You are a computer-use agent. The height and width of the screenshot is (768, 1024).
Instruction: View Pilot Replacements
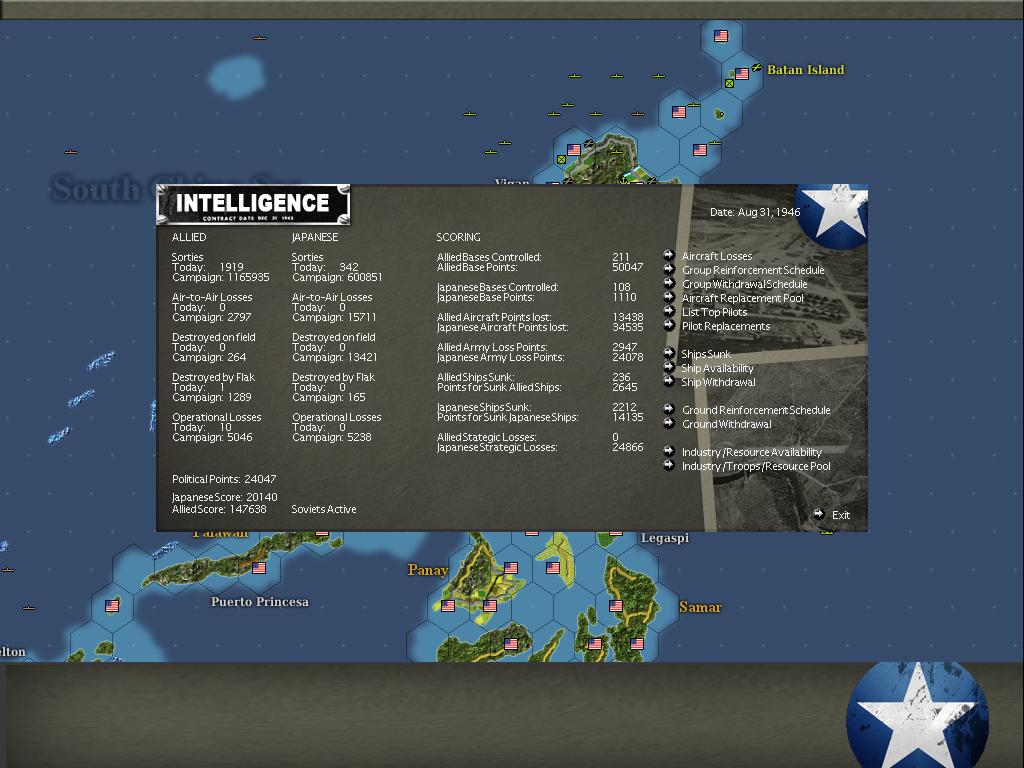726,327
